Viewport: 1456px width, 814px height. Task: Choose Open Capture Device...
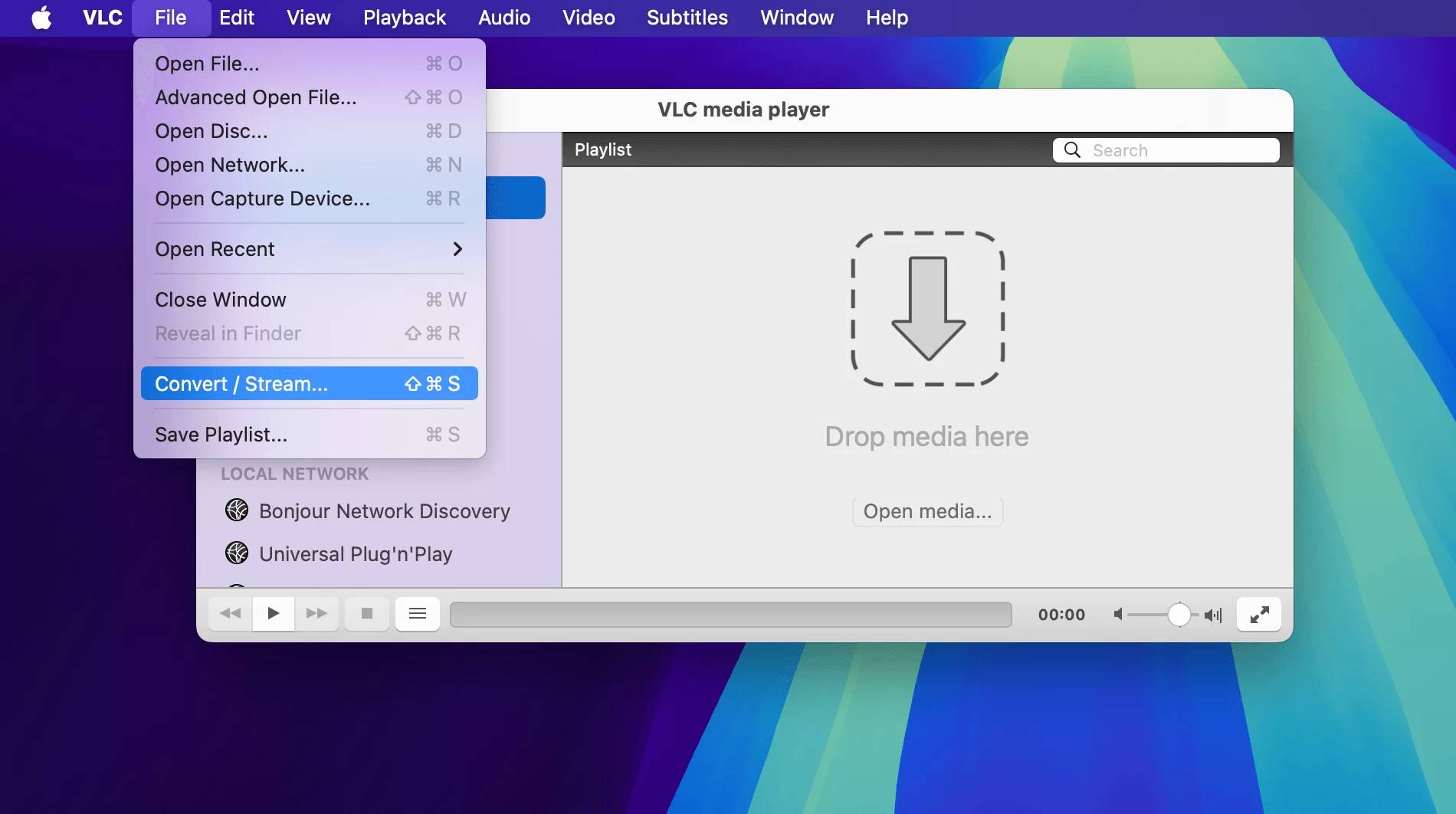point(309,199)
